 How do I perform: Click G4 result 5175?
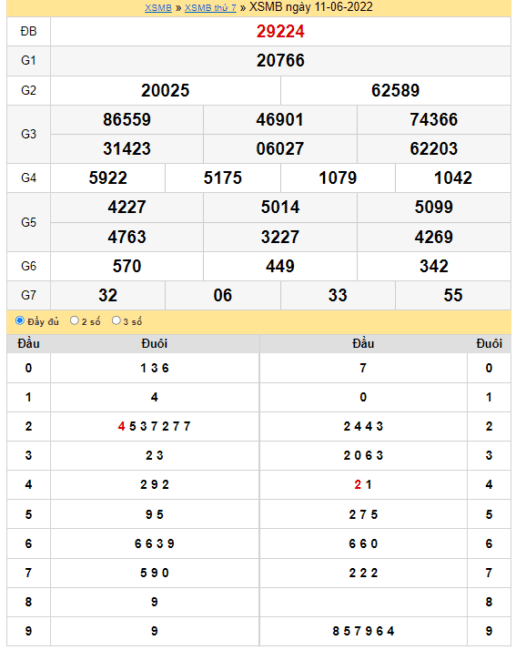coord(223,178)
